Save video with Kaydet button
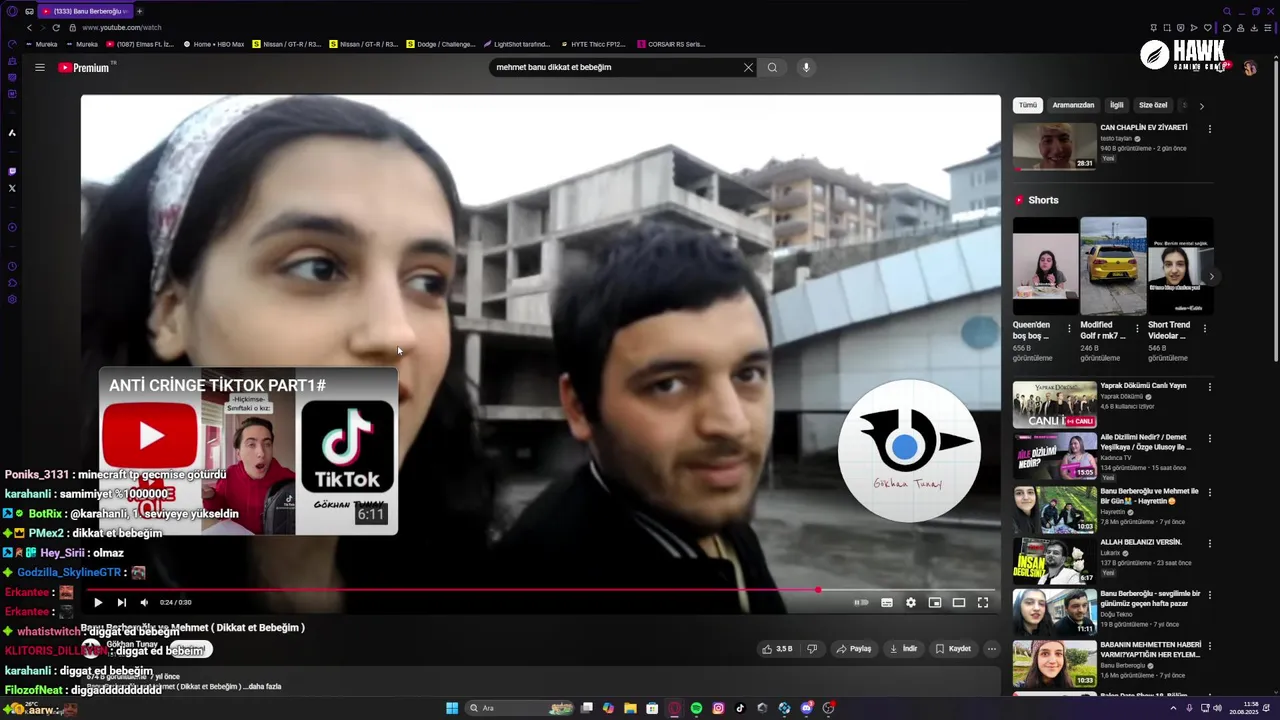The height and width of the screenshot is (720, 1280). pyautogui.click(x=953, y=649)
